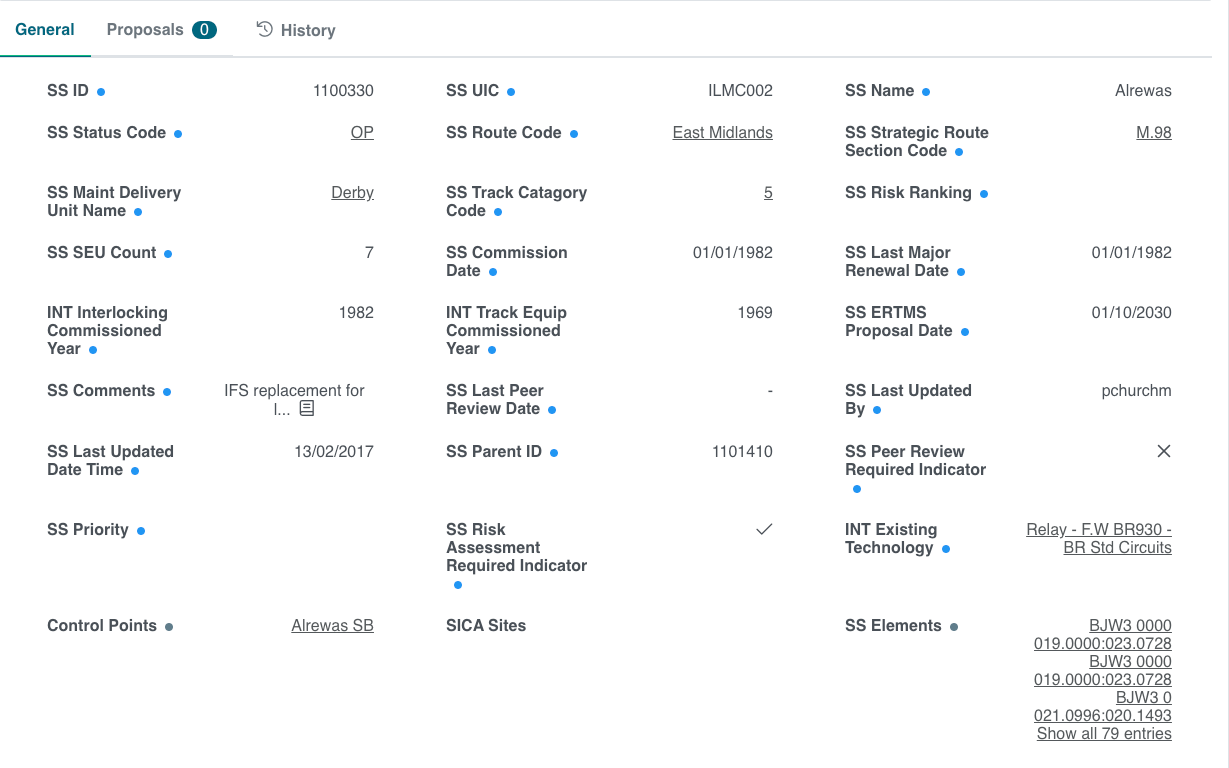Expand the list with Show all 79 entries
The height and width of the screenshot is (768, 1229).
(1104, 734)
